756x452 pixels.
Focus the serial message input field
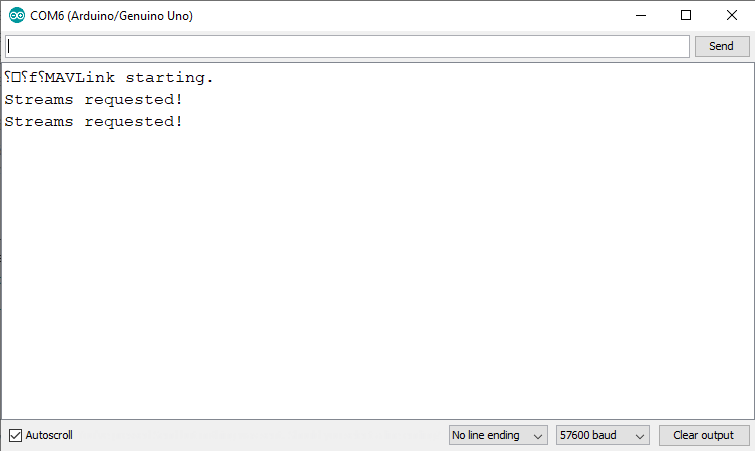[347, 46]
